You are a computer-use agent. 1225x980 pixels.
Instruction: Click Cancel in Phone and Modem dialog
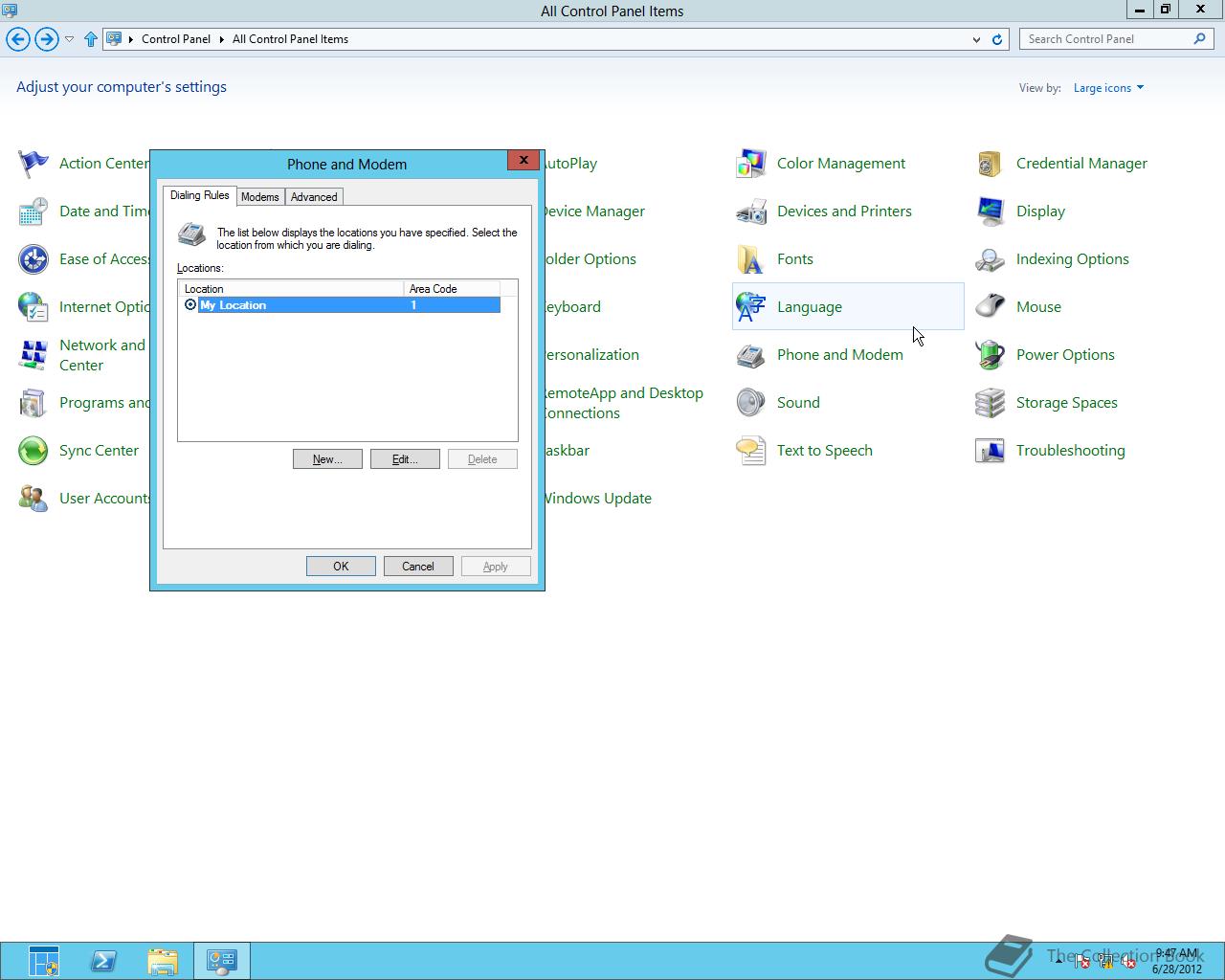(x=418, y=567)
